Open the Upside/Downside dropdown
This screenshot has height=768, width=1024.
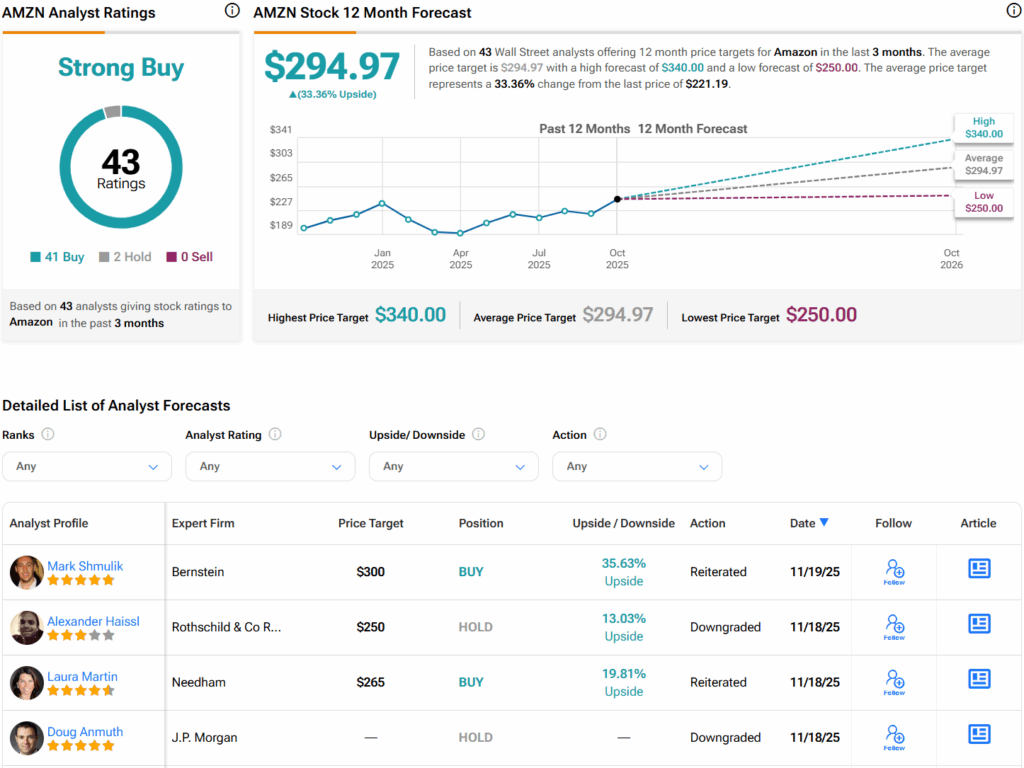(453, 466)
